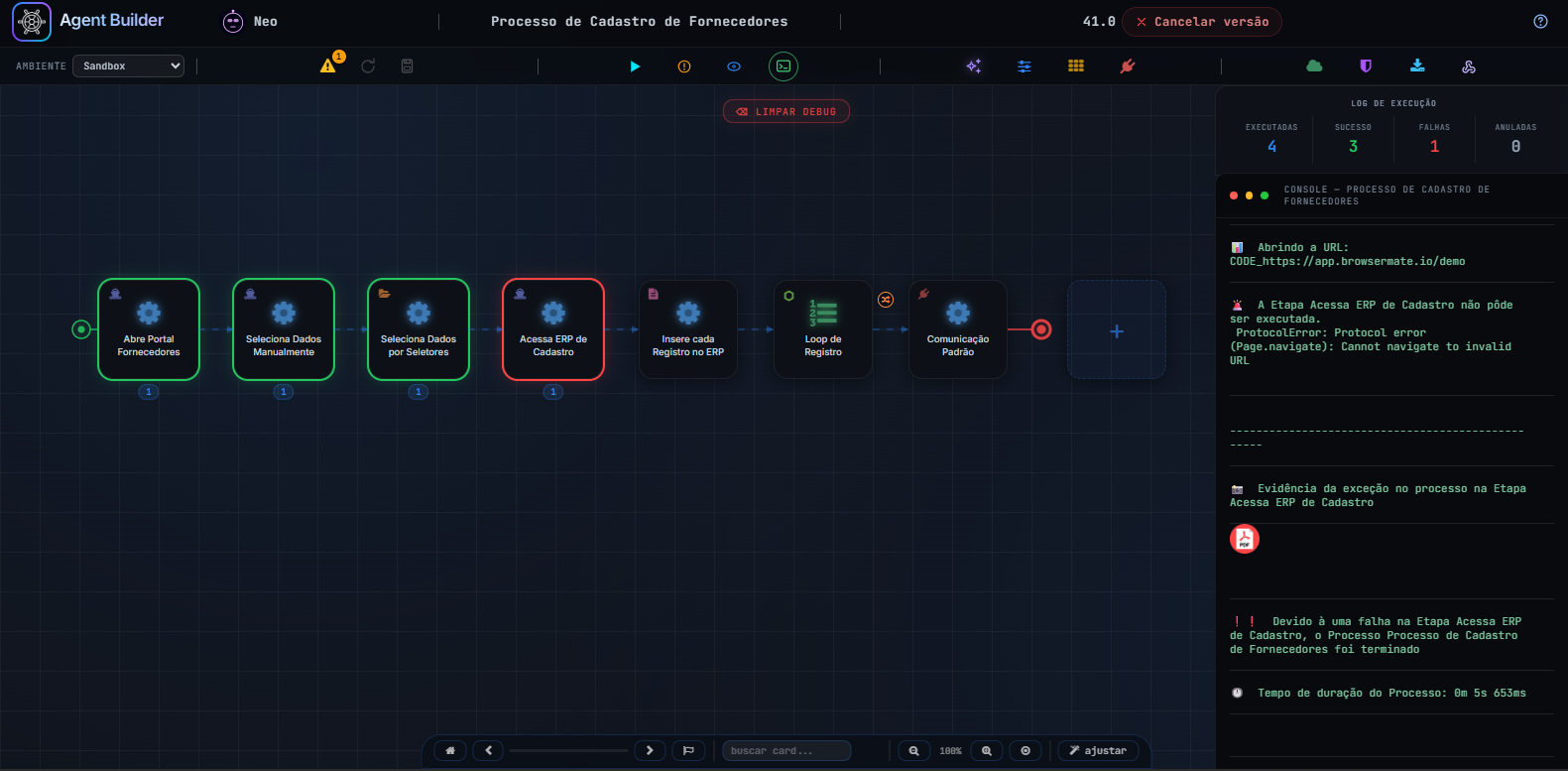Click the ajustar button
The height and width of the screenshot is (771, 1568).
coord(1098,750)
